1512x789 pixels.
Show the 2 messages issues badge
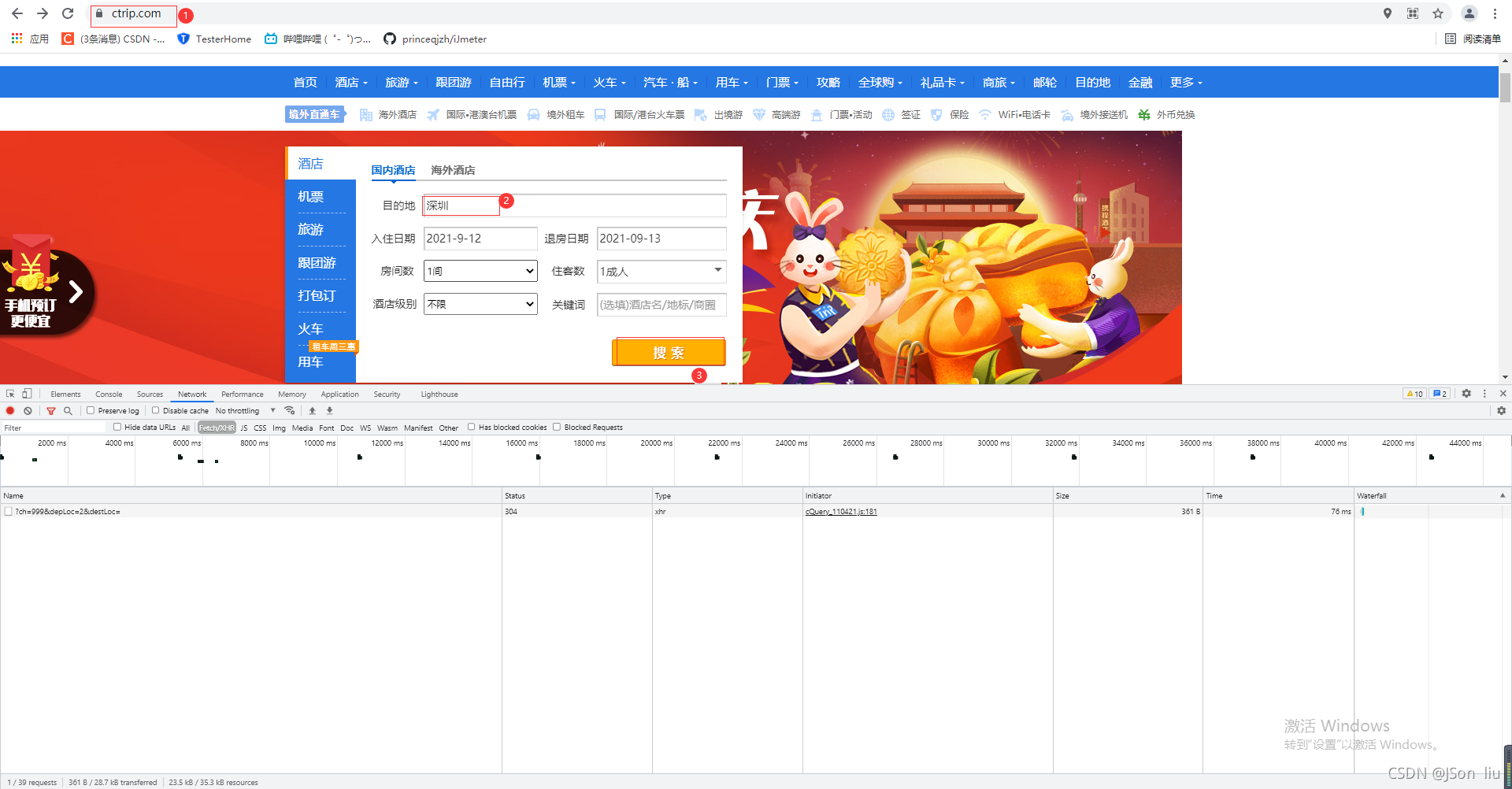(1440, 394)
